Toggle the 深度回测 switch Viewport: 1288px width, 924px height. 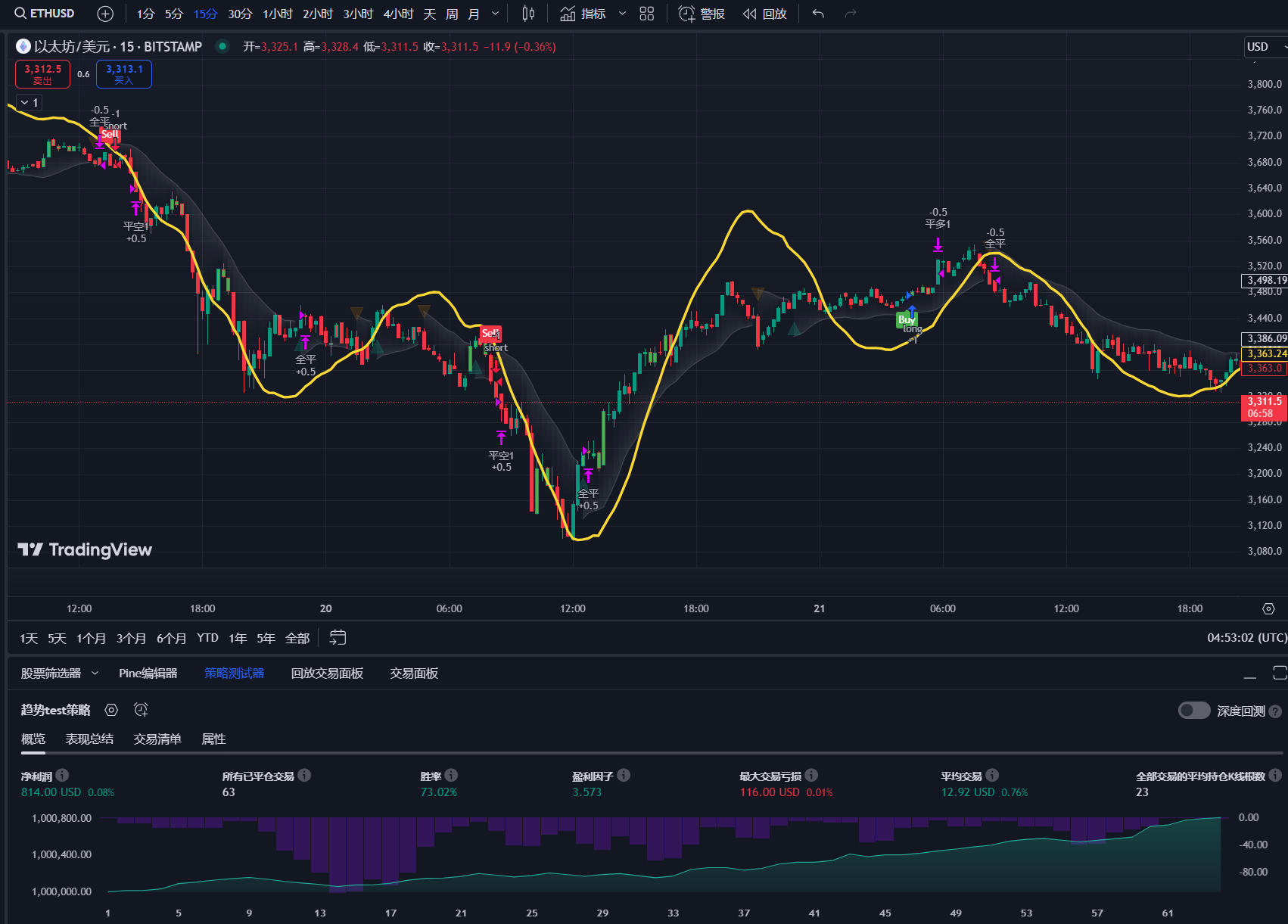pyautogui.click(x=1194, y=711)
